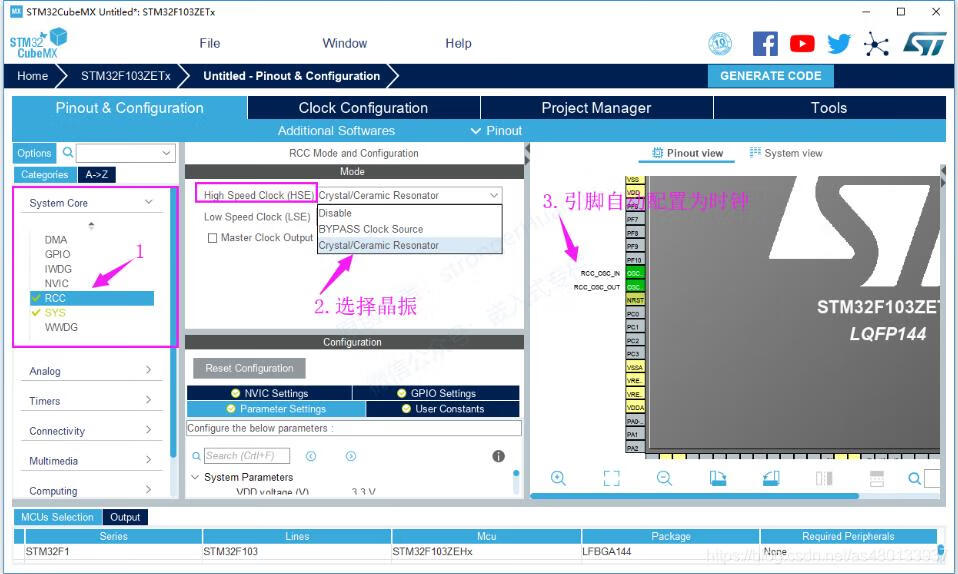Open the Clock Configuration tab

click(363, 108)
